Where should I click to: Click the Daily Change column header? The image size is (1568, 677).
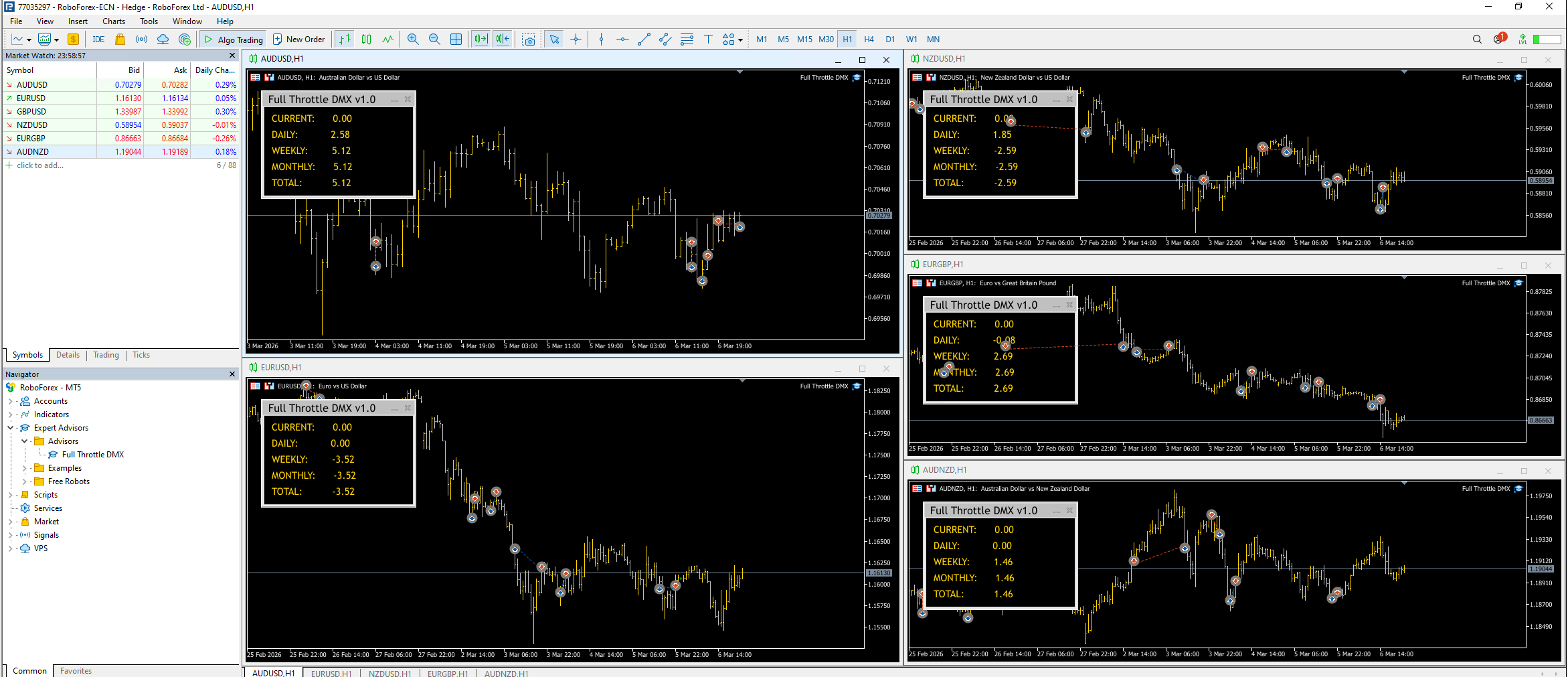(214, 70)
